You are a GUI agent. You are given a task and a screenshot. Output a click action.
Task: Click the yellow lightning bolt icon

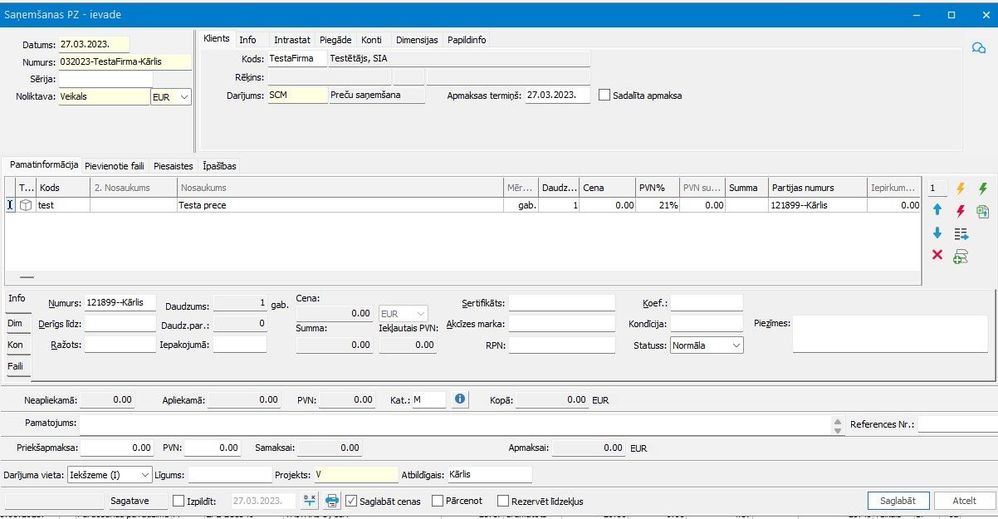pyautogui.click(x=961, y=188)
